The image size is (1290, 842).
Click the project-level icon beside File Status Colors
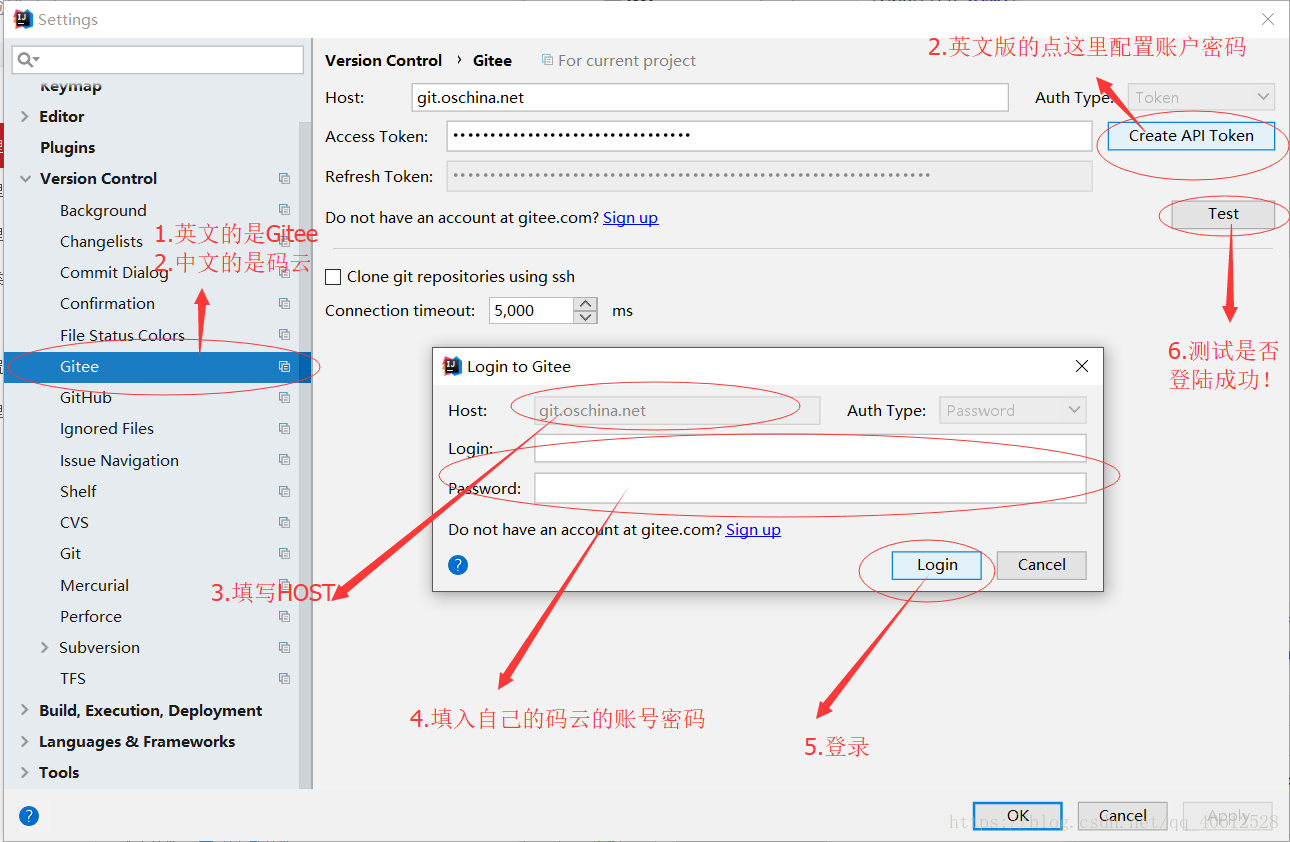click(x=284, y=335)
